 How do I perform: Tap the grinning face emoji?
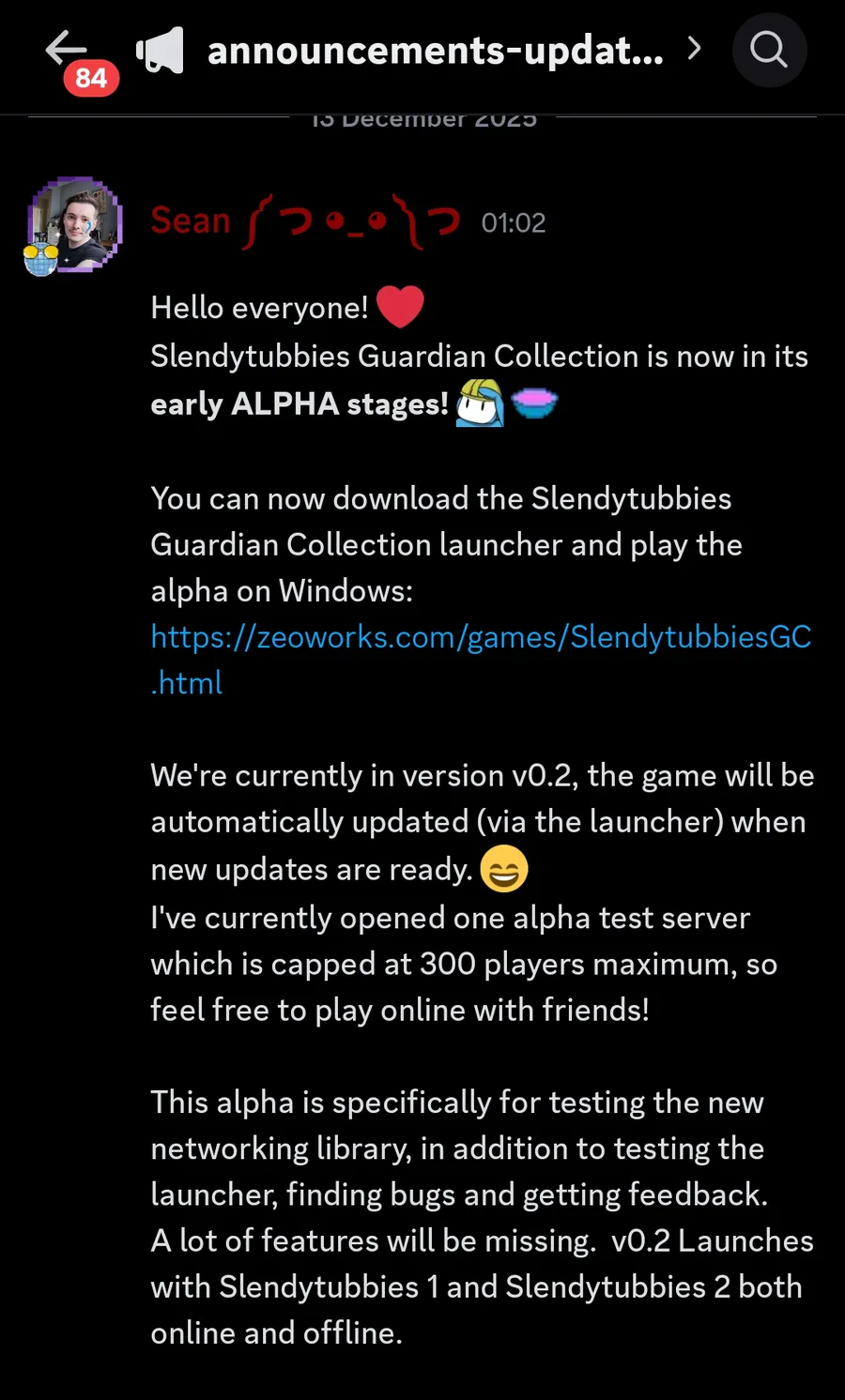(504, 868)
